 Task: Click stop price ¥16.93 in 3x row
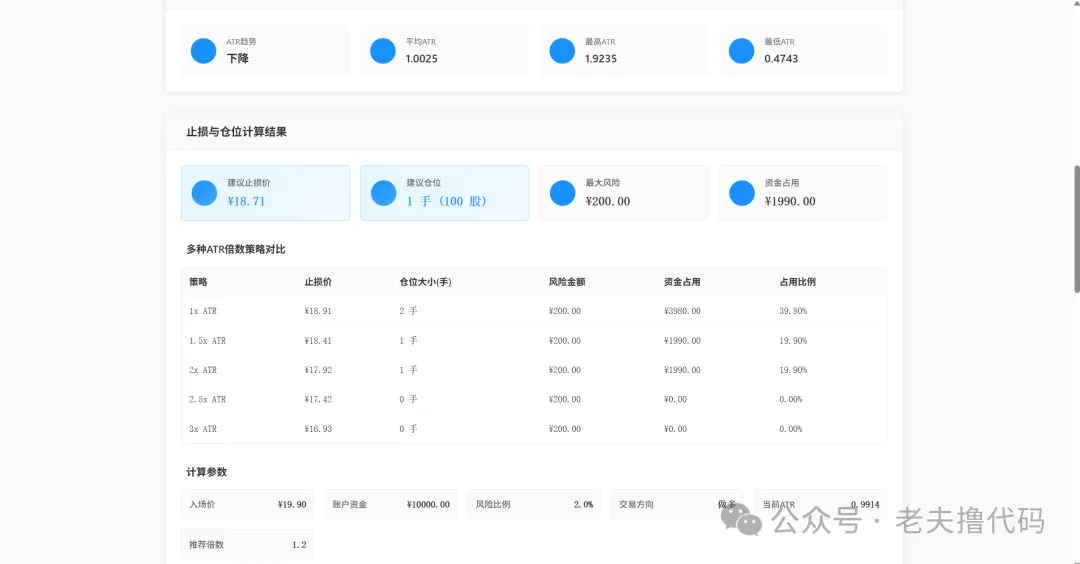(318, 429)
